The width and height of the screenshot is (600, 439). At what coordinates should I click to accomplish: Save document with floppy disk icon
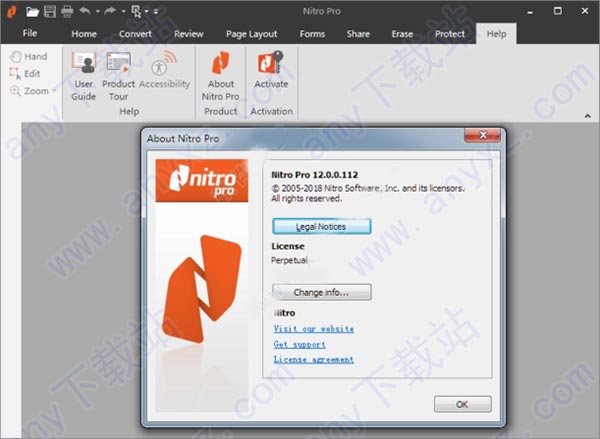(x=50, y=11)
